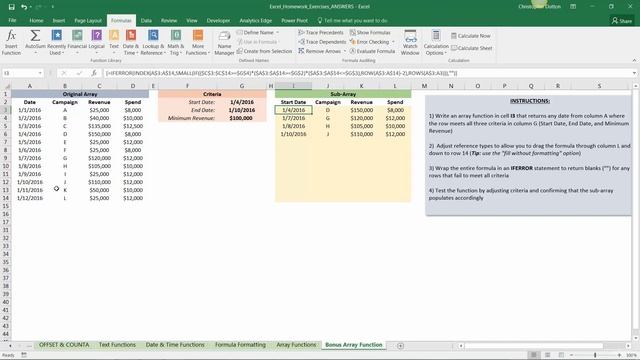The width and height of the screenshot is (640, 360).
Task: Open the Formula Formatting sheet tab
Action: pyautogui.click(x=240, y=345)
